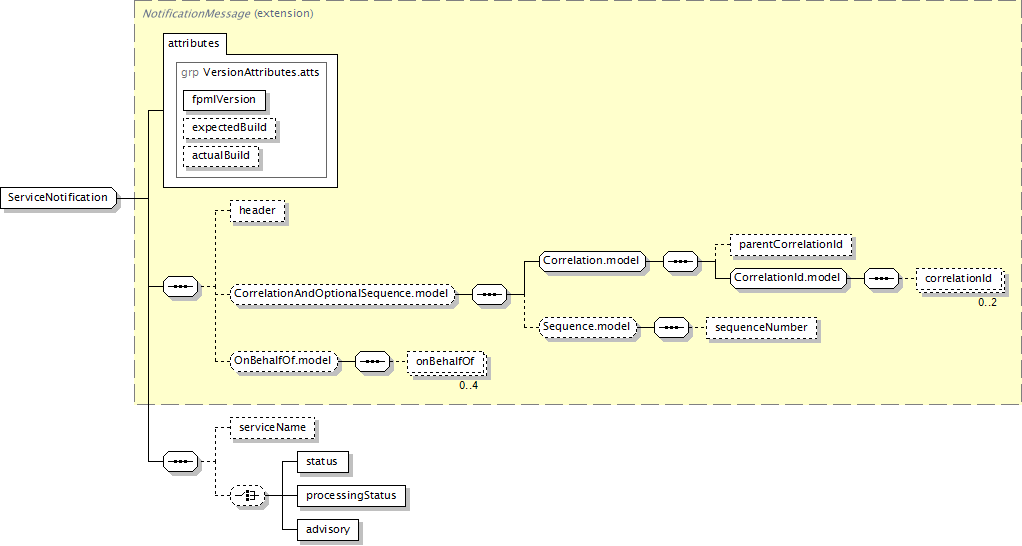Screen dimensions: 1022x546
Task: Select the ServiceNotification root element
Action: click(58, 198)
